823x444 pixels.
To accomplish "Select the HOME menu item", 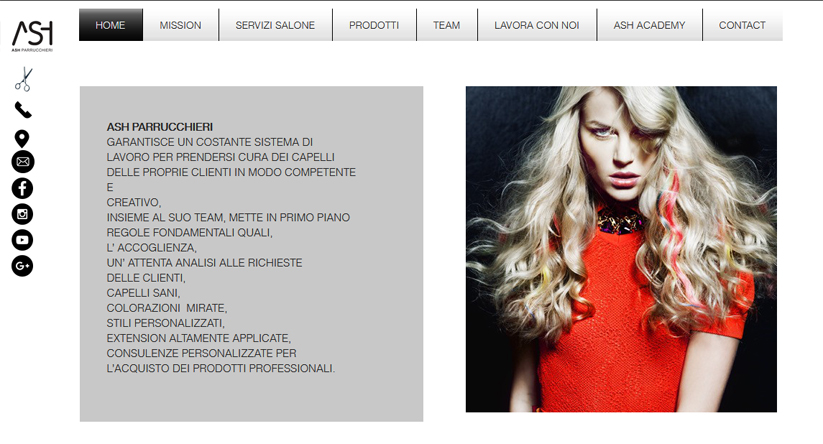I will coord(111,25).
